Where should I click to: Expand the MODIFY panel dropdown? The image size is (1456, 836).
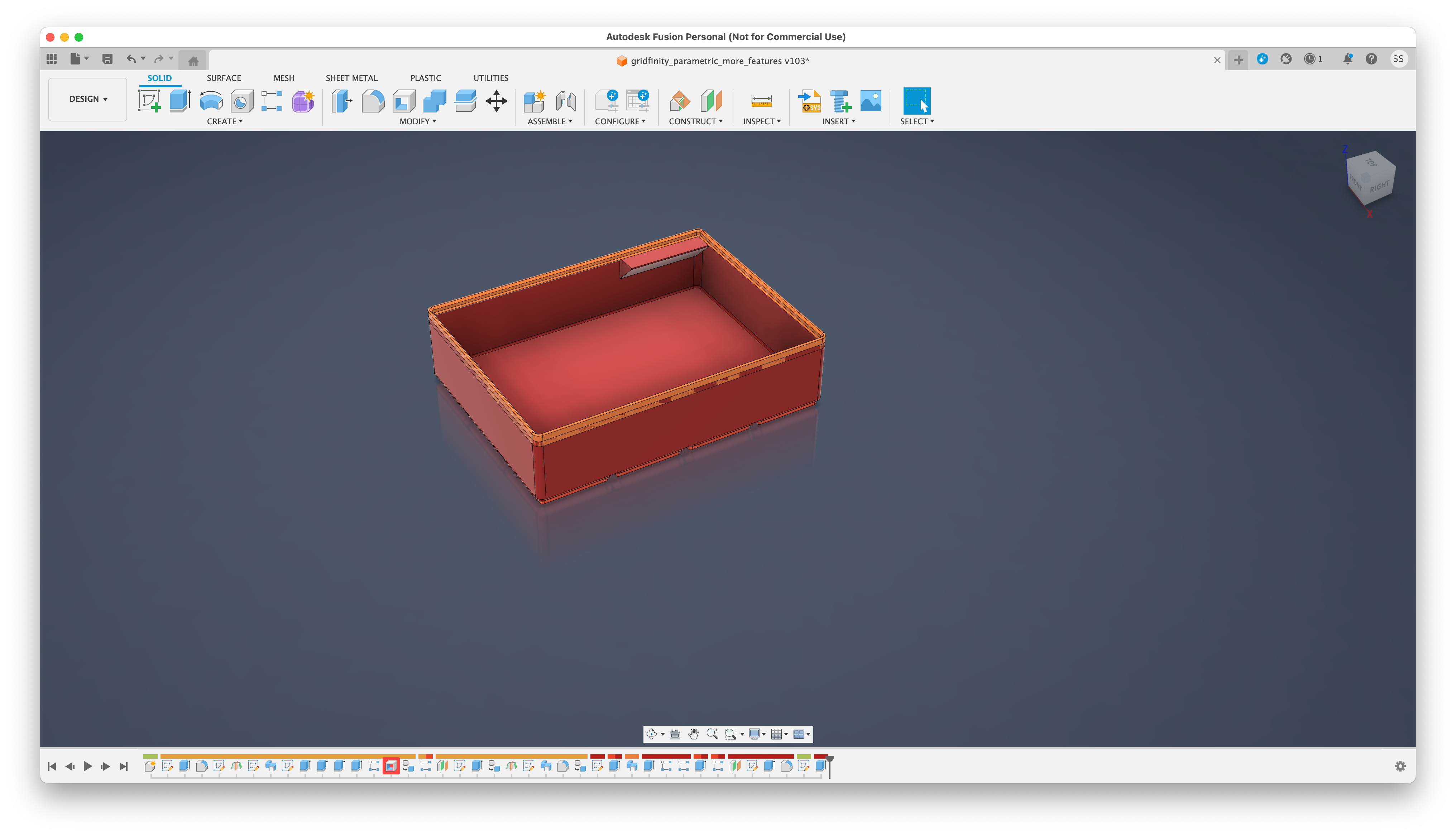point(418,121)
